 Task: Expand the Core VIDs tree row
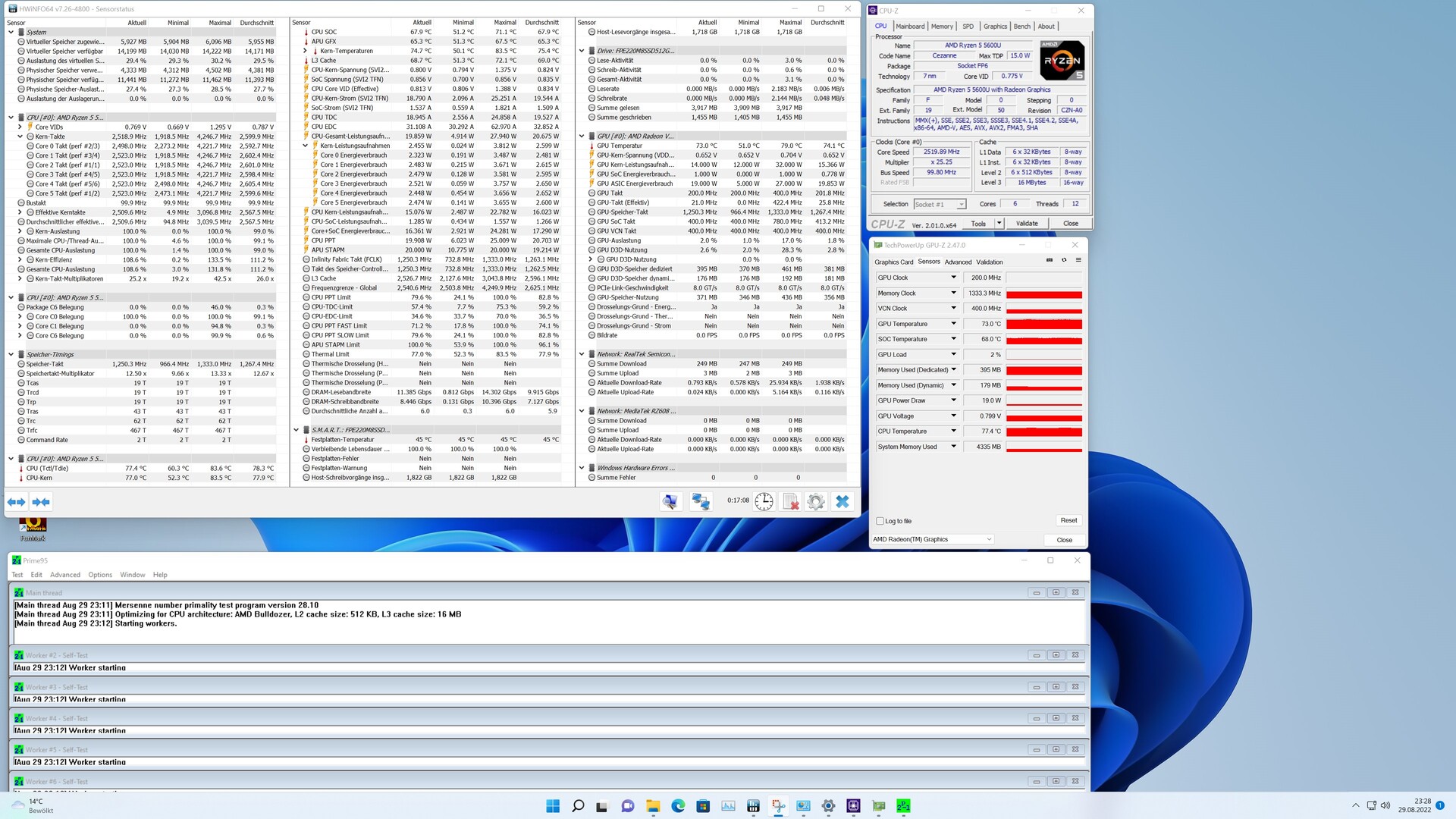tap(20, 127)
